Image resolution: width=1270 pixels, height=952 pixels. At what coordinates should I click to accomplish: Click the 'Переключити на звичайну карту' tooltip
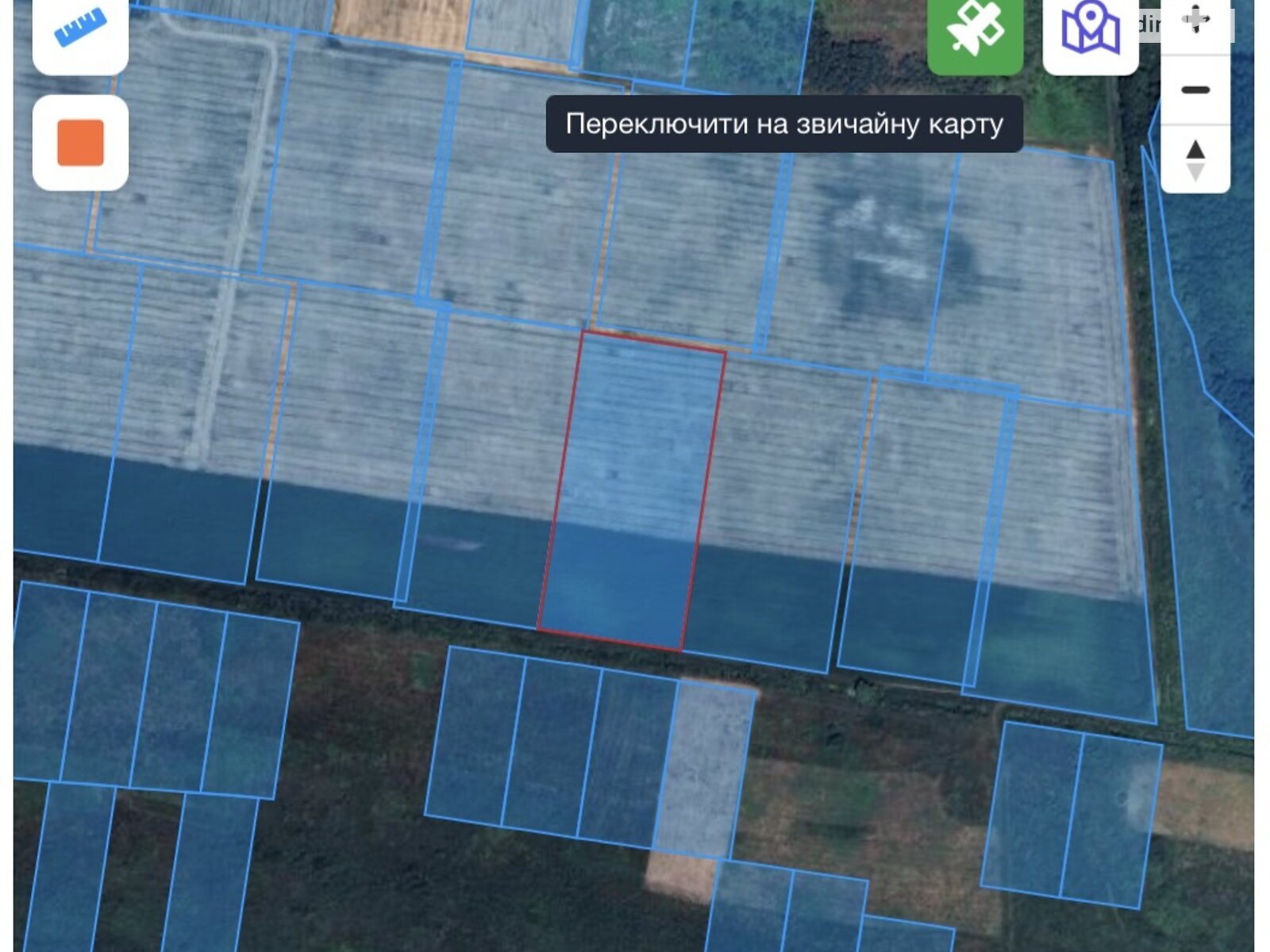pos(784,125)
